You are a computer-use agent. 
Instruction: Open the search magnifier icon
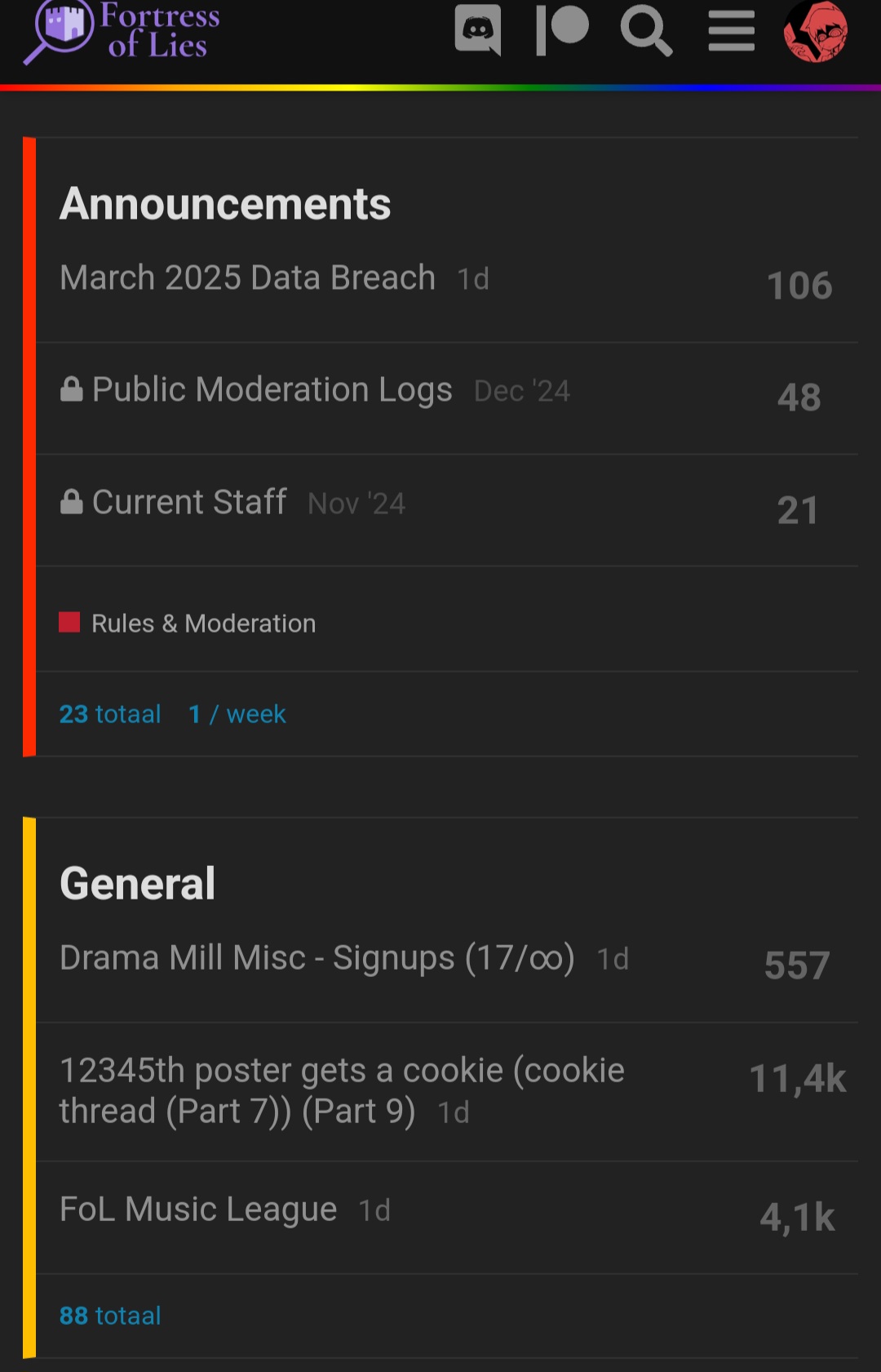pos(647,31)
